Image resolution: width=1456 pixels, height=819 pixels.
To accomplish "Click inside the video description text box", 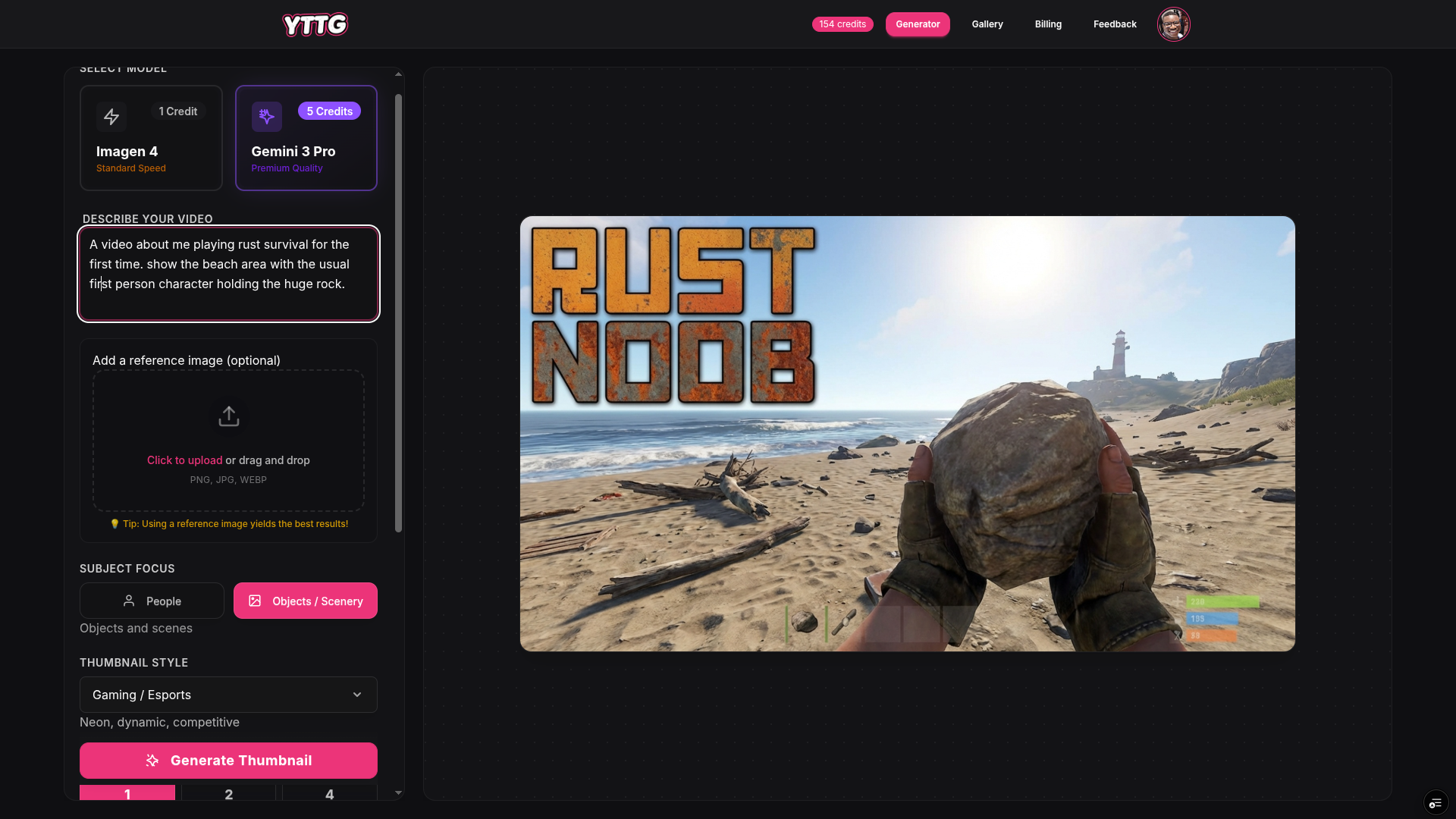I will (227, 273).
